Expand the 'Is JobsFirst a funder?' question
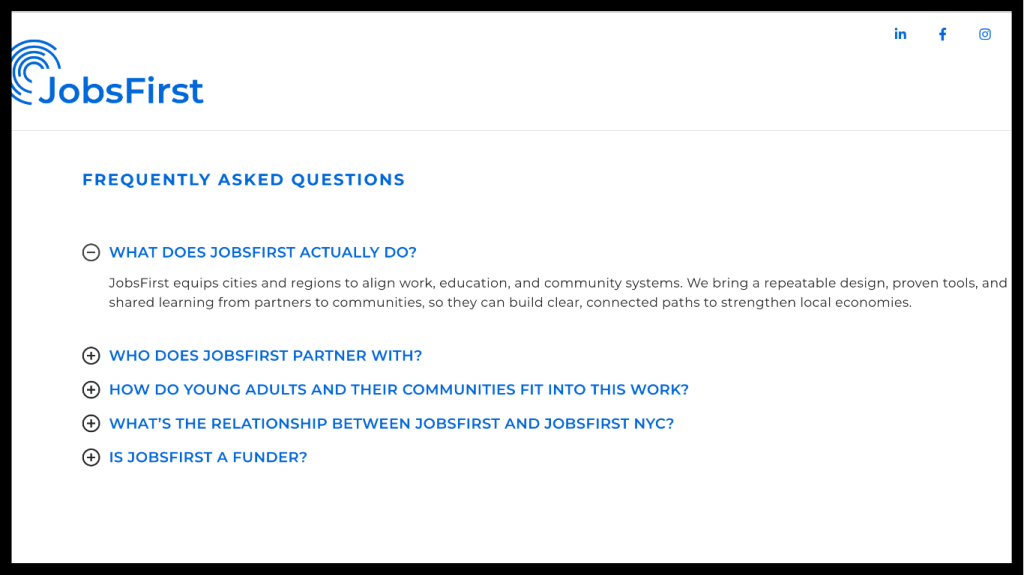 click(208, 458)
